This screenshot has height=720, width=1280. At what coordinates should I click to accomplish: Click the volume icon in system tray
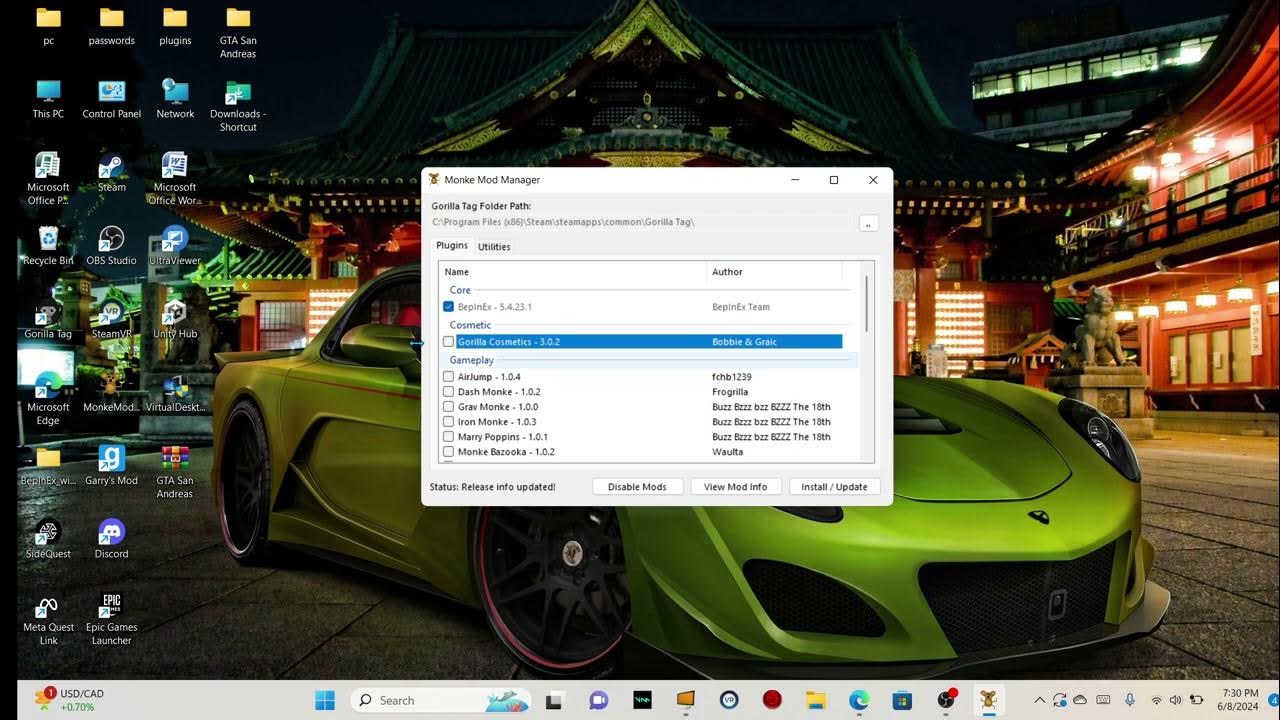(1175, 700)
